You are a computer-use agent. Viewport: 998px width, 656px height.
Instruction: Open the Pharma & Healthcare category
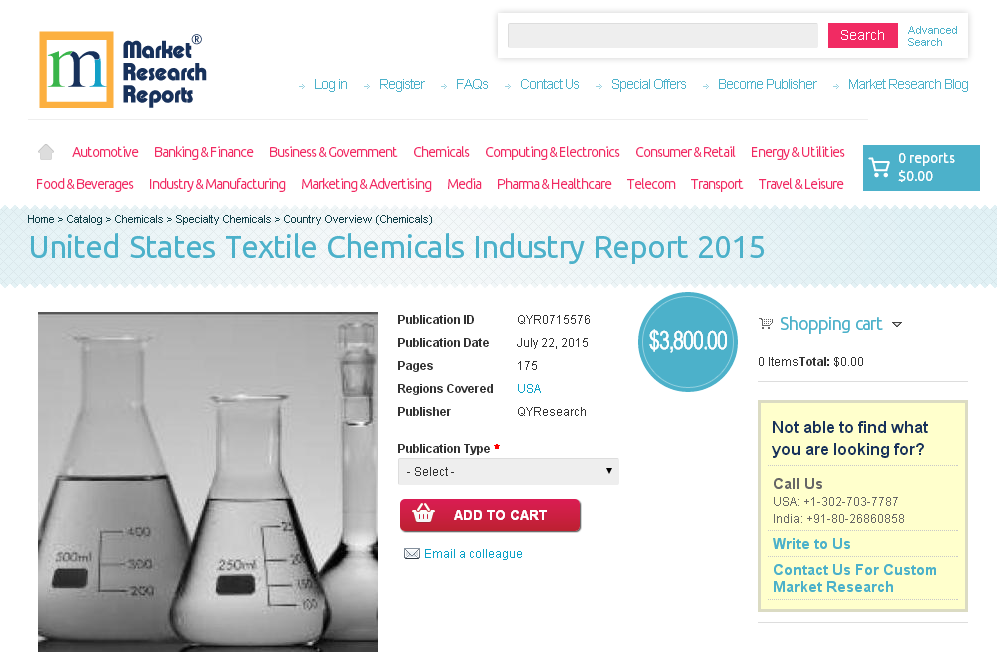[x=553, y=184]
